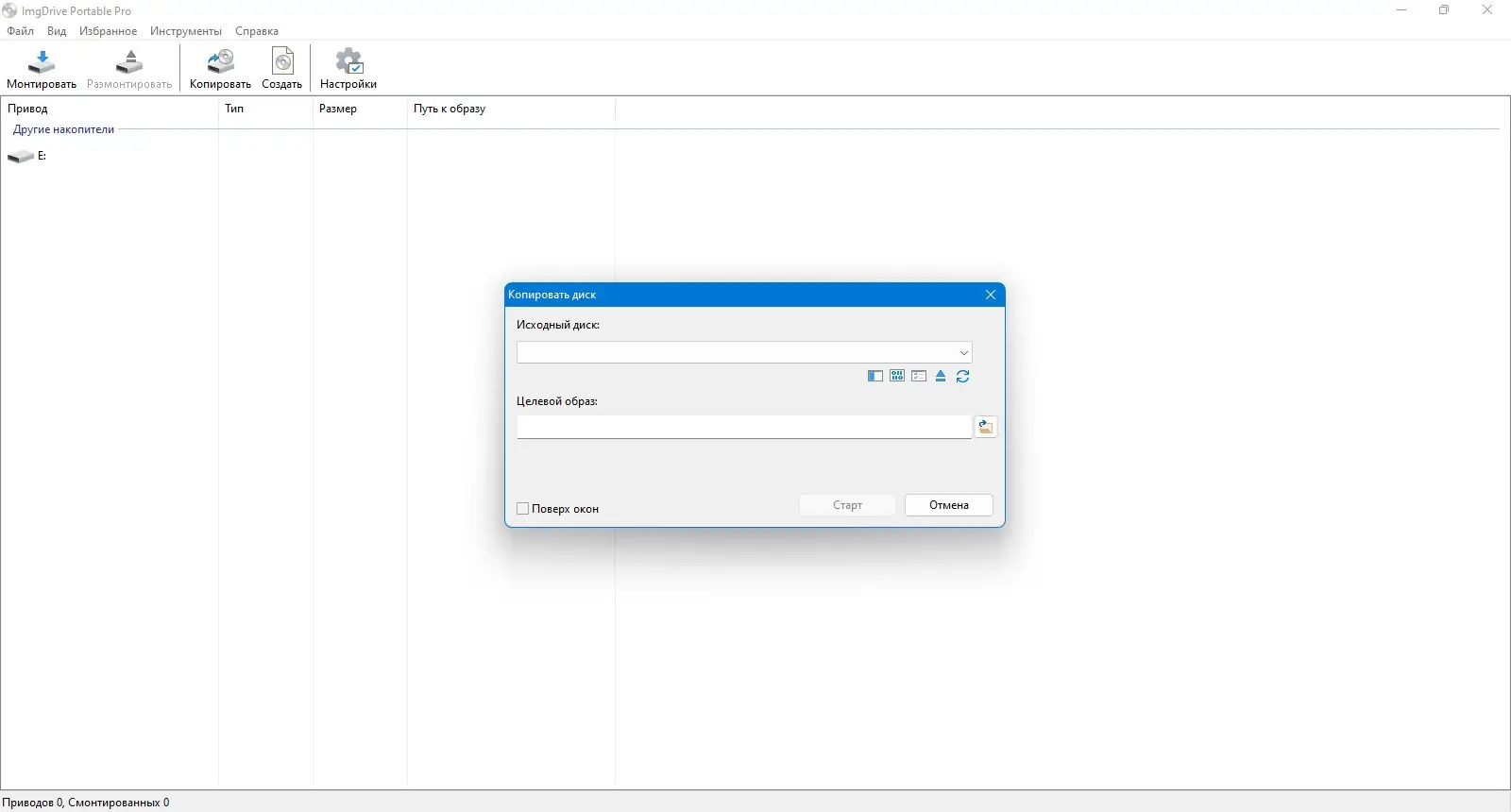This screenshot has height=812, width=1511.
Task: Open the Инструменты menu
Action: pyautogui.click(x=186, y=31)
